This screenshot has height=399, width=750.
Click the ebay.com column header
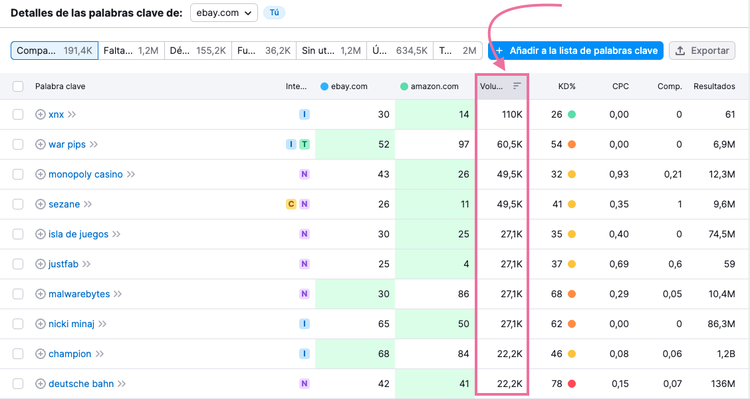point(344,86)
